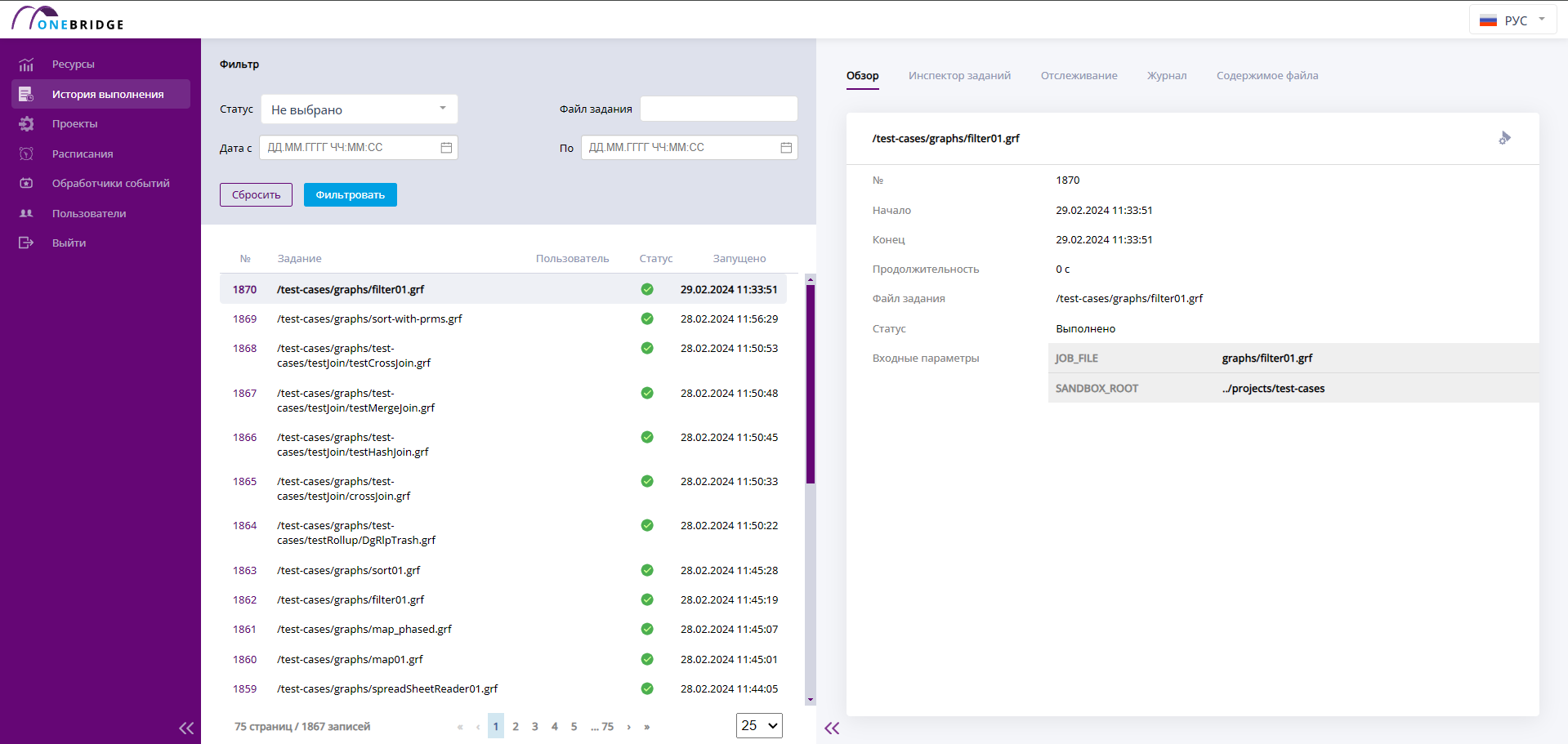
Task: Select job row testHashJoin.grf
Action: (503, 444)
